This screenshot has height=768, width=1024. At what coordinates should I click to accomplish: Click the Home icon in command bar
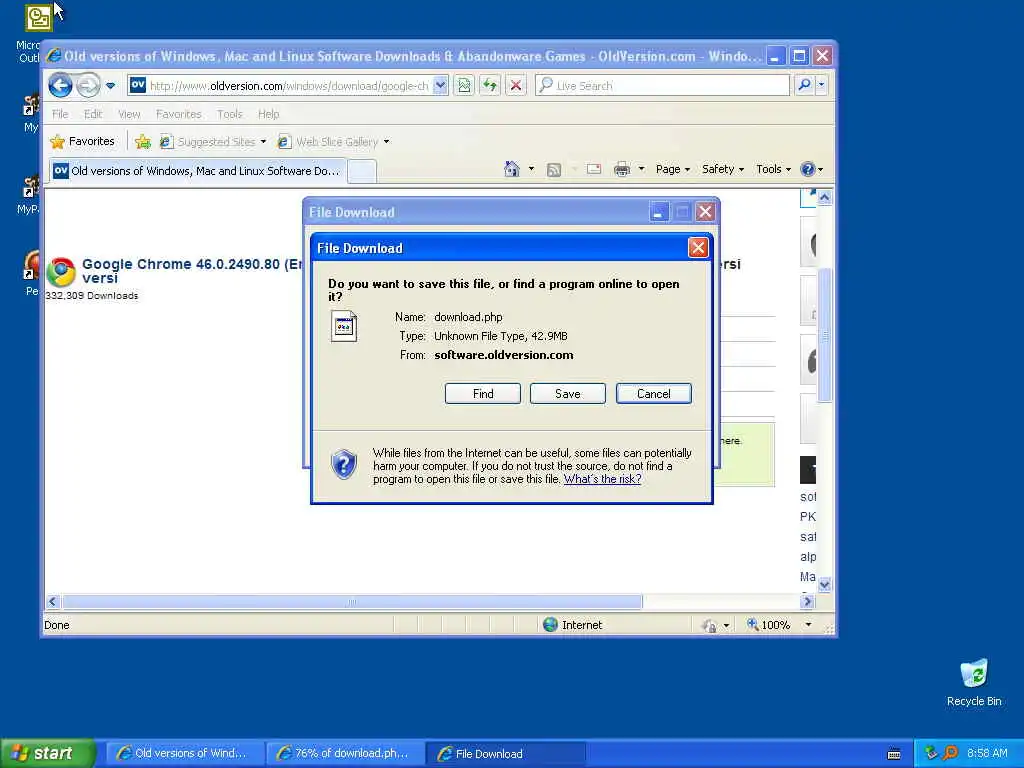(511, 169)
